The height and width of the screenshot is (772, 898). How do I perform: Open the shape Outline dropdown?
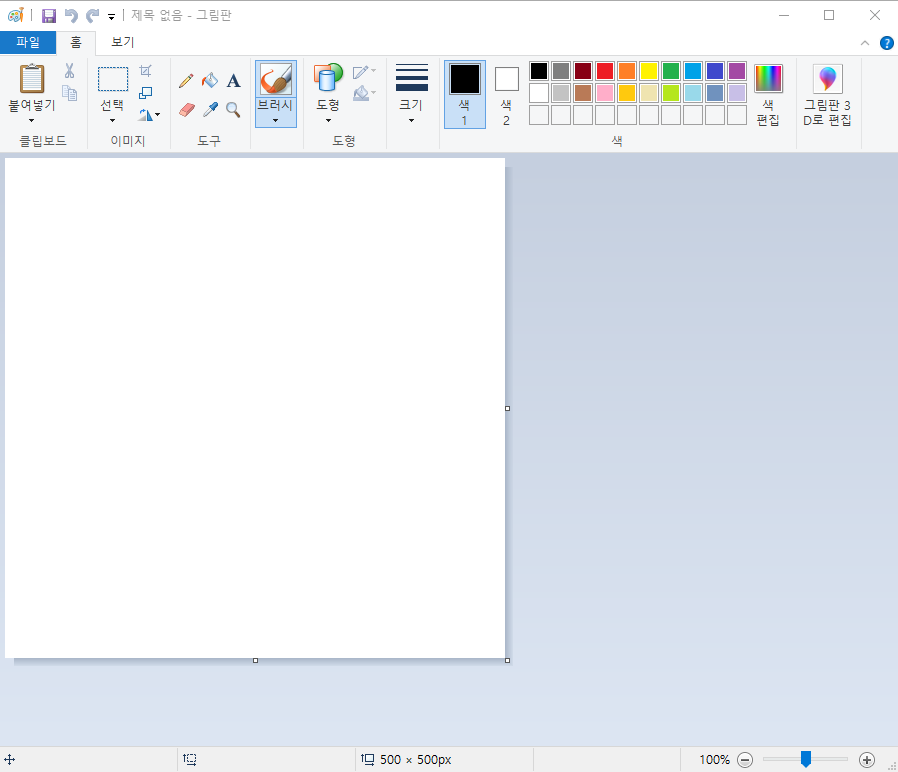[x=364, y=72]
